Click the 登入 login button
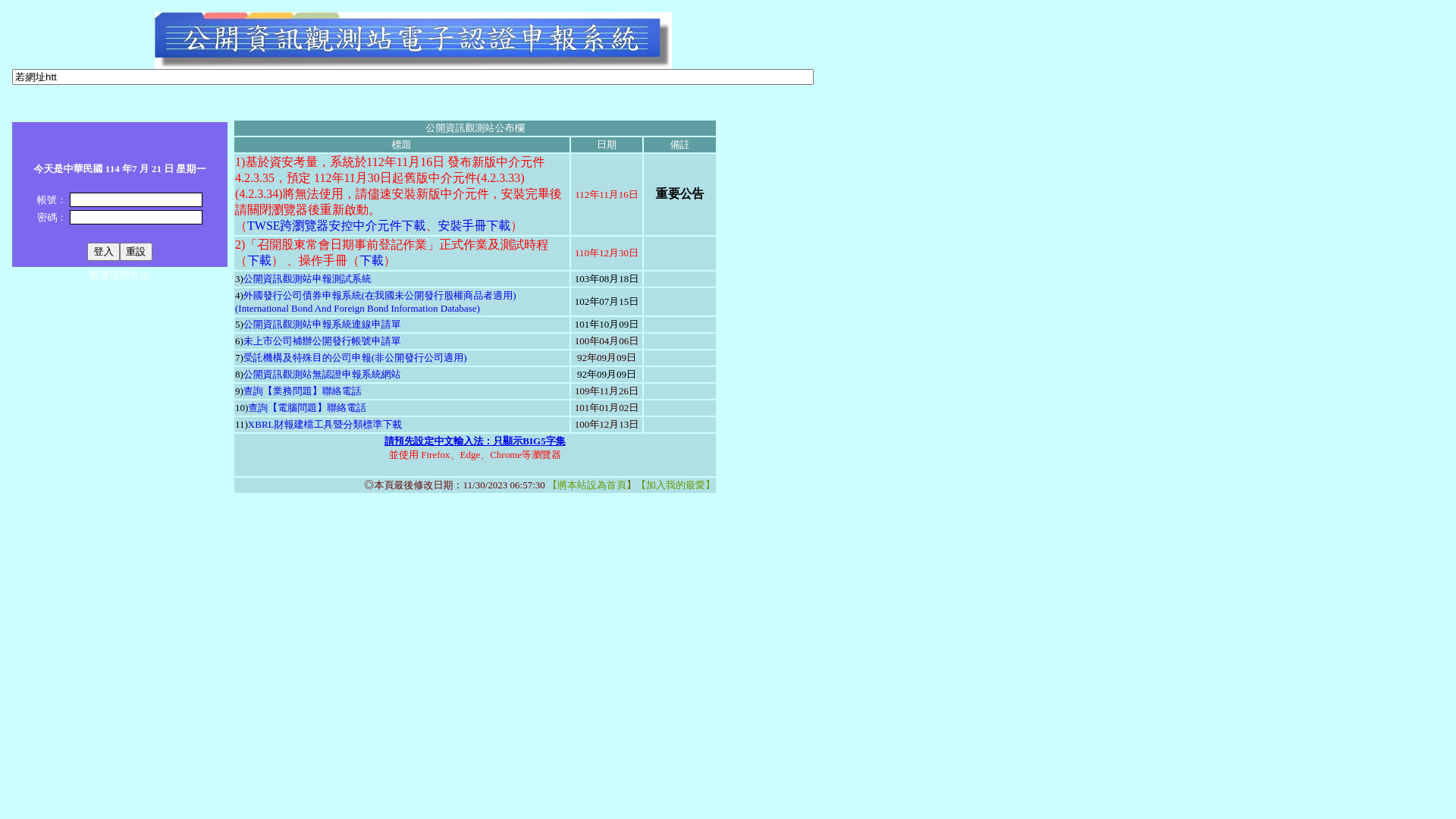This screenshot has width=1456, height=819. 103,252
